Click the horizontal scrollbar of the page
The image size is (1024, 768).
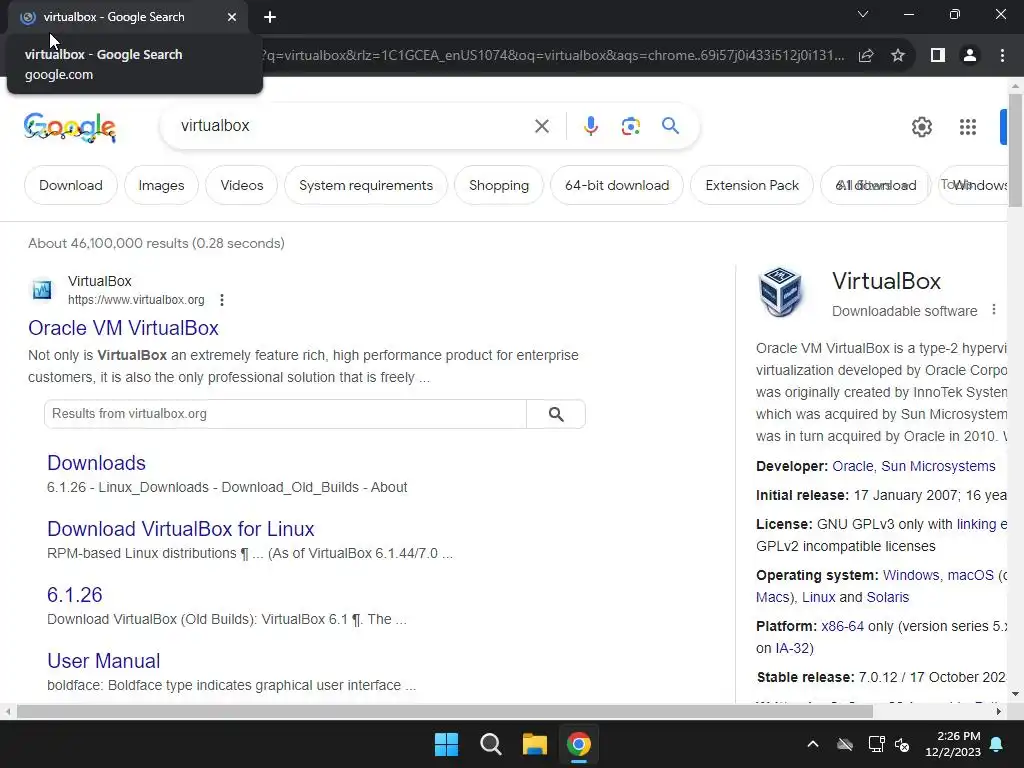click(444, 712)
